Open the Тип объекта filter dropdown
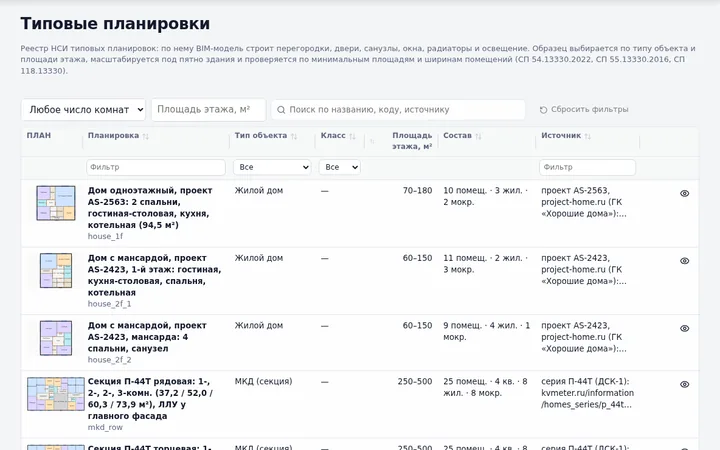The width and height of the screenshot is (720, 450). [272, 167]
